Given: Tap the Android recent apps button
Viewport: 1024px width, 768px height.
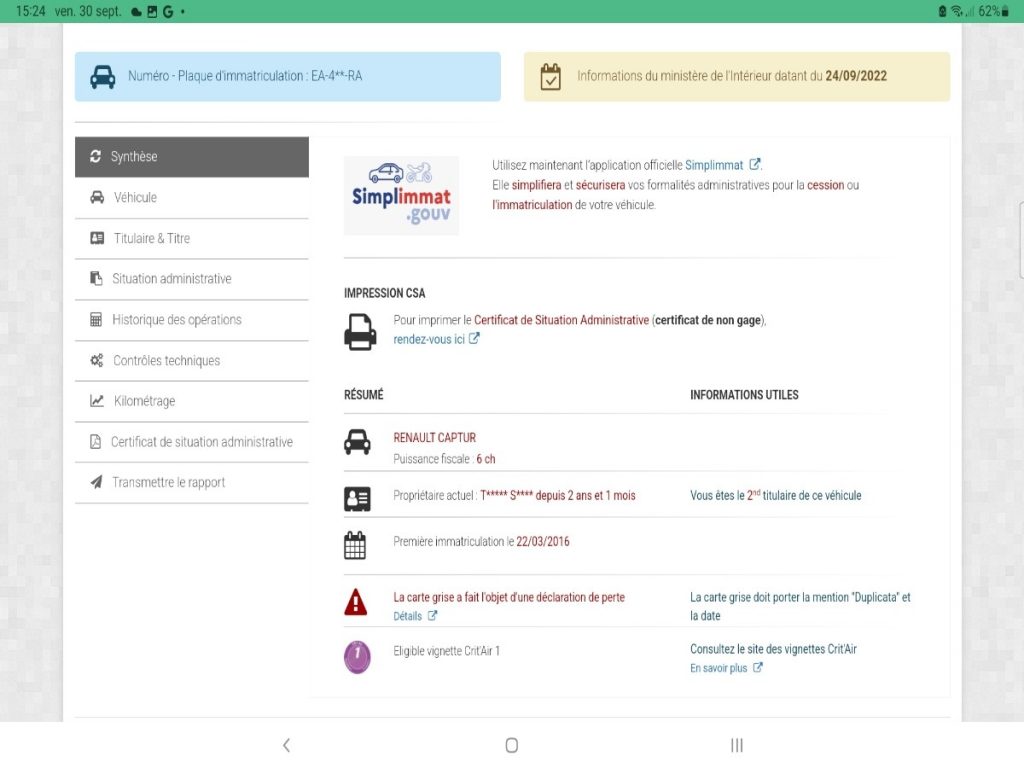Looking at the screenshot, I should tap(737, 745).
